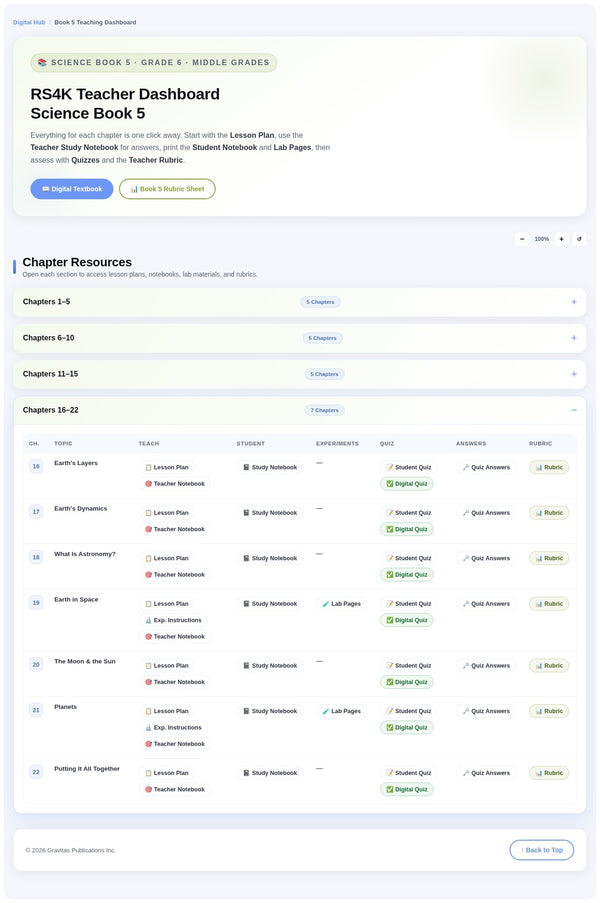600x903 pixels.
Task: Click the zoom out minus control
Action: 522,239
